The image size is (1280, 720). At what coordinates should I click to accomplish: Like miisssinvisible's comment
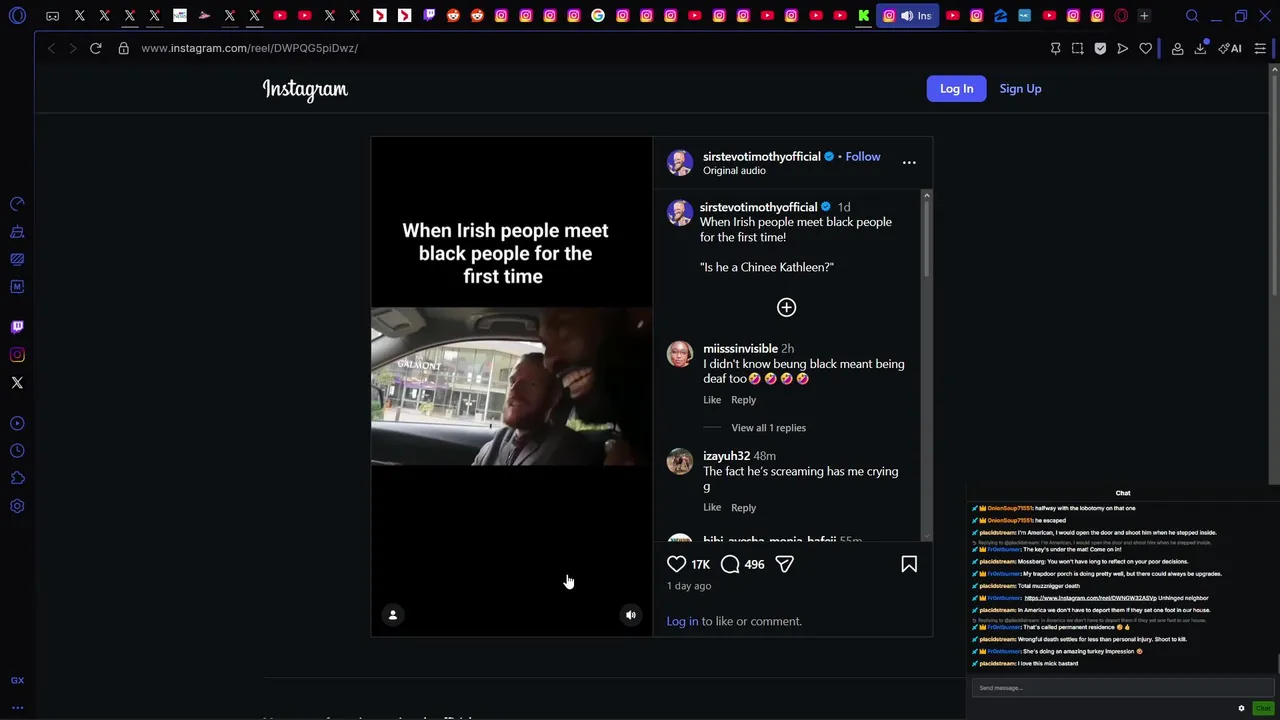(x=712, y=400)
